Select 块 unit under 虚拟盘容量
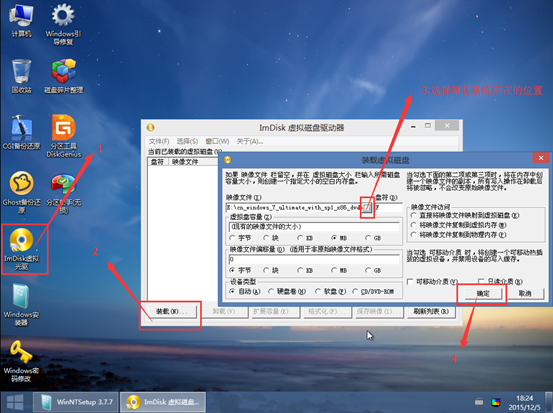 [x=271, y=238]
